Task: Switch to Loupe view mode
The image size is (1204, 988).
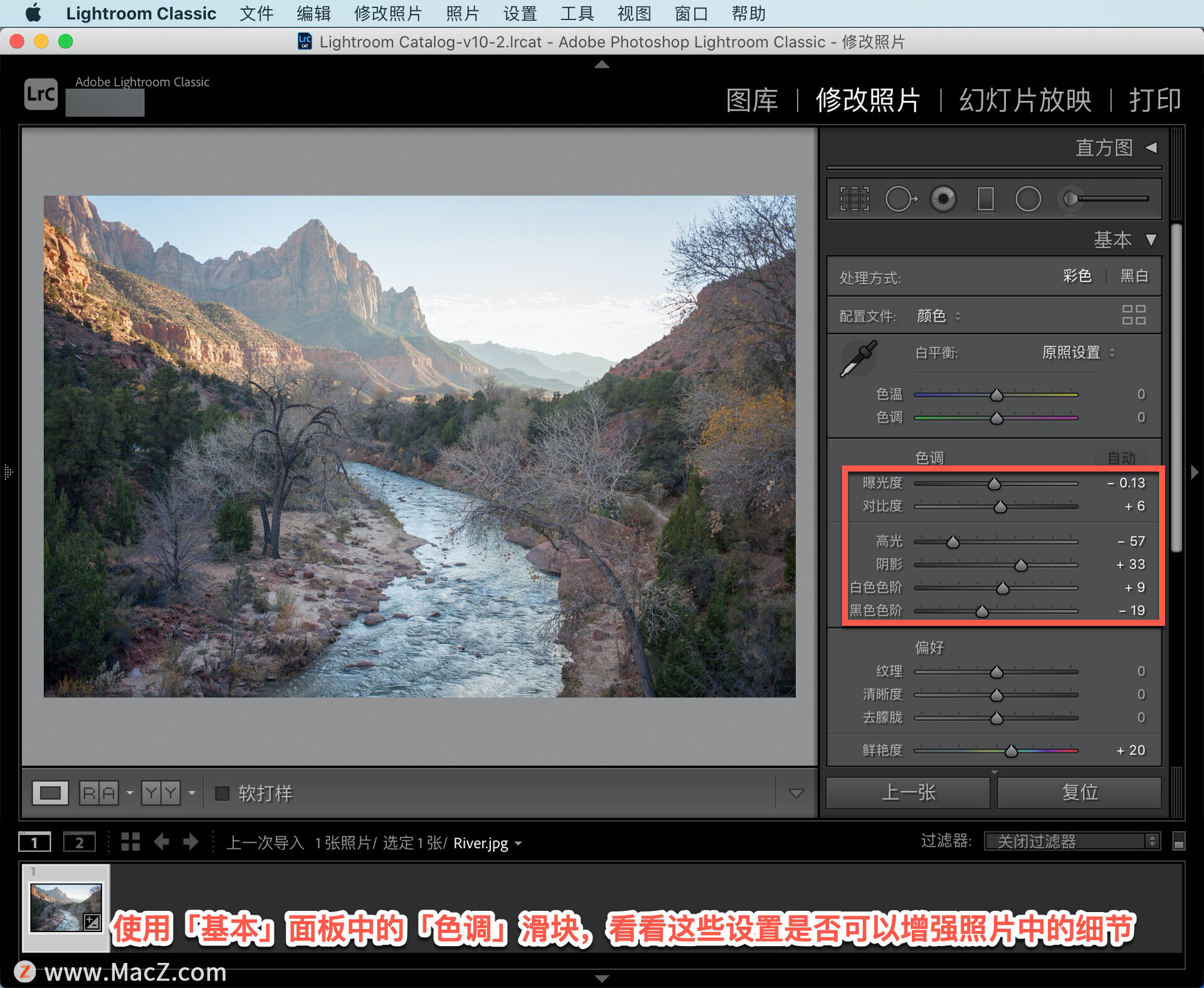Action: [50, 793]
